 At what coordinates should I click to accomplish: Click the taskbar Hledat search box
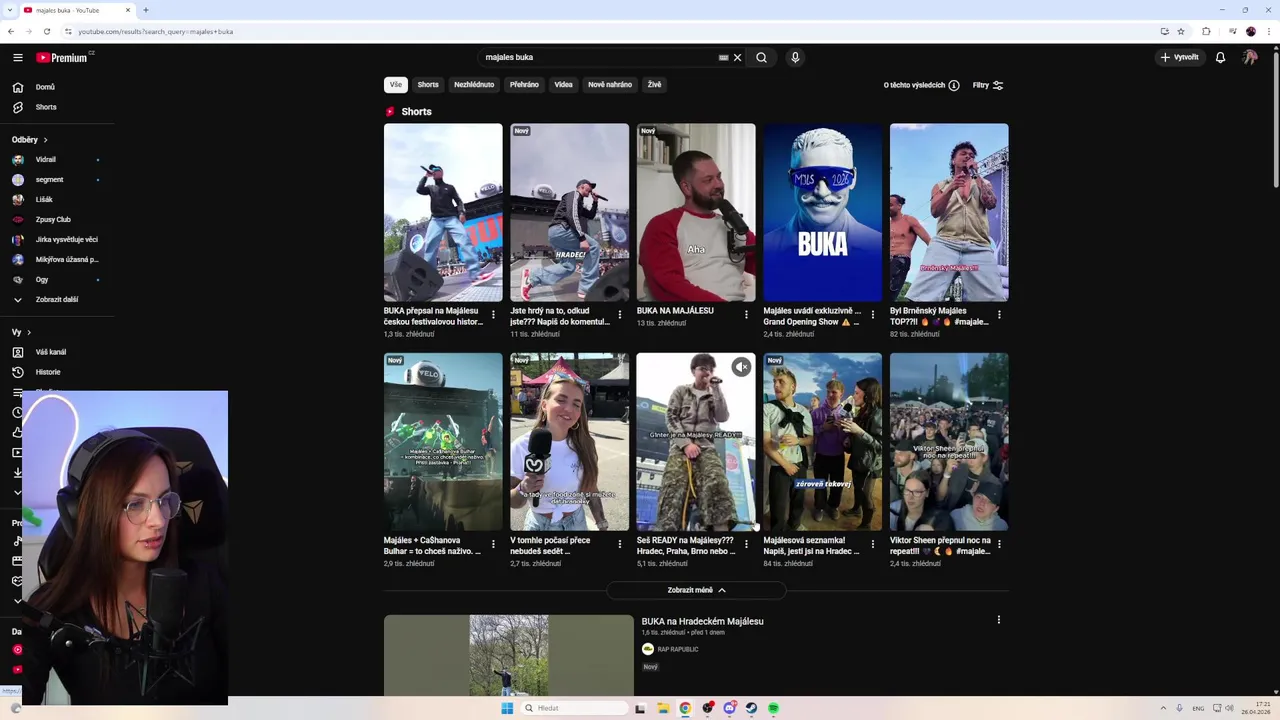click(x=575, y=708)
